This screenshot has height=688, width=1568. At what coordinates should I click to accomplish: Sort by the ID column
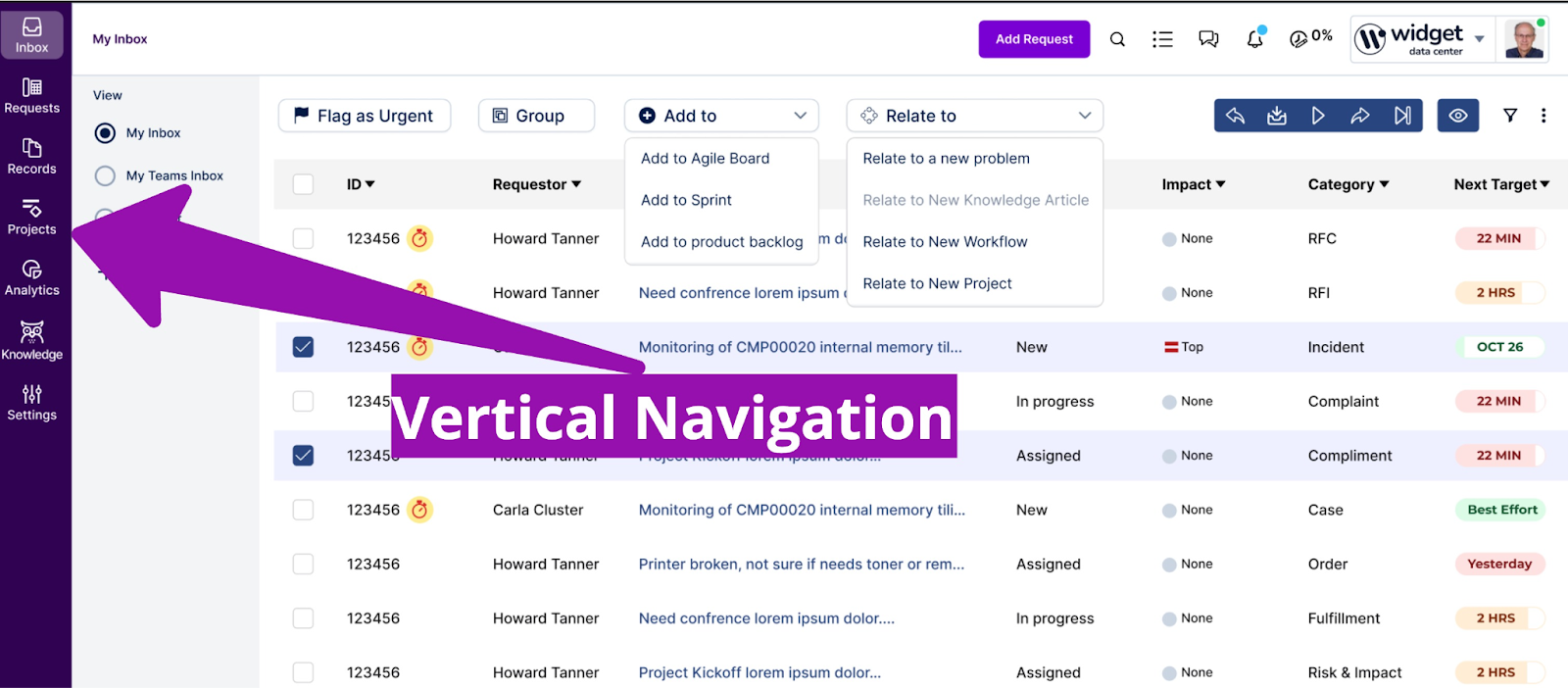coord(361,184)
